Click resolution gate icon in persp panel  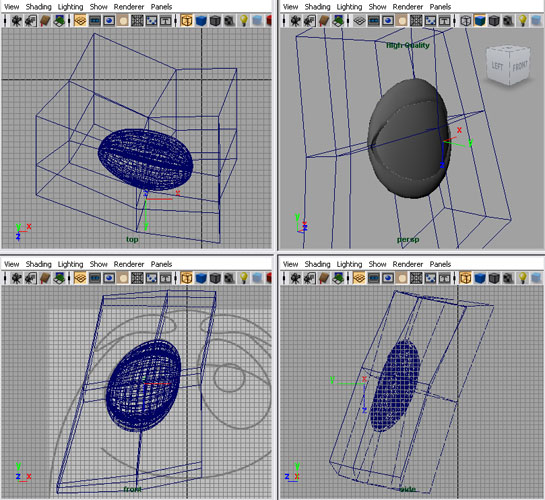click(x=388, y=21)
